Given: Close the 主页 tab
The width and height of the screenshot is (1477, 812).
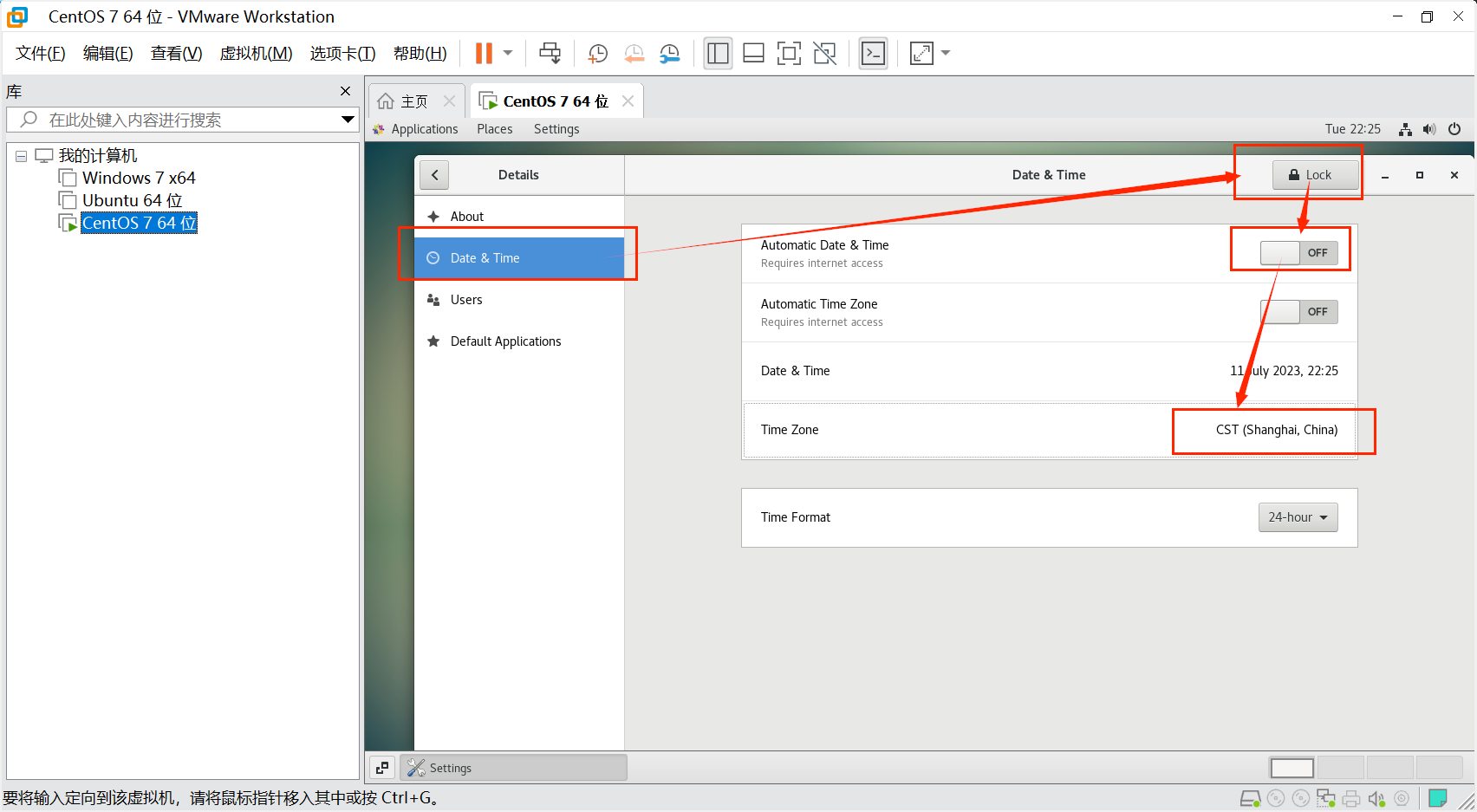Looking at the screenshot, I should (x=450, y=101).
